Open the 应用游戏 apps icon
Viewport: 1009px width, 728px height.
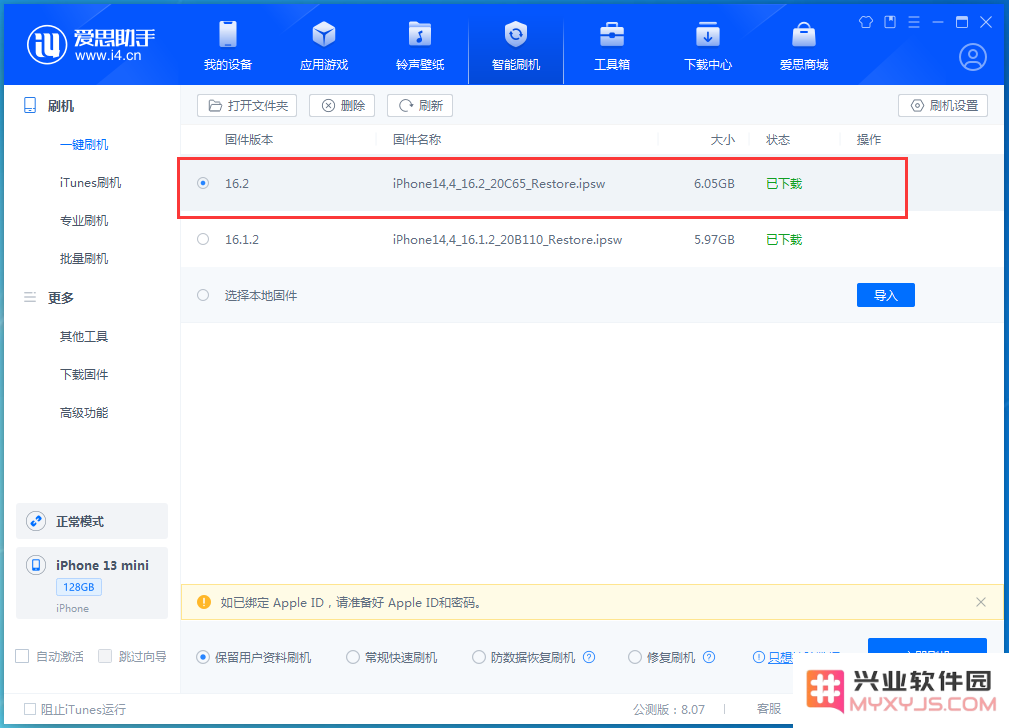[x=324, y=34]
